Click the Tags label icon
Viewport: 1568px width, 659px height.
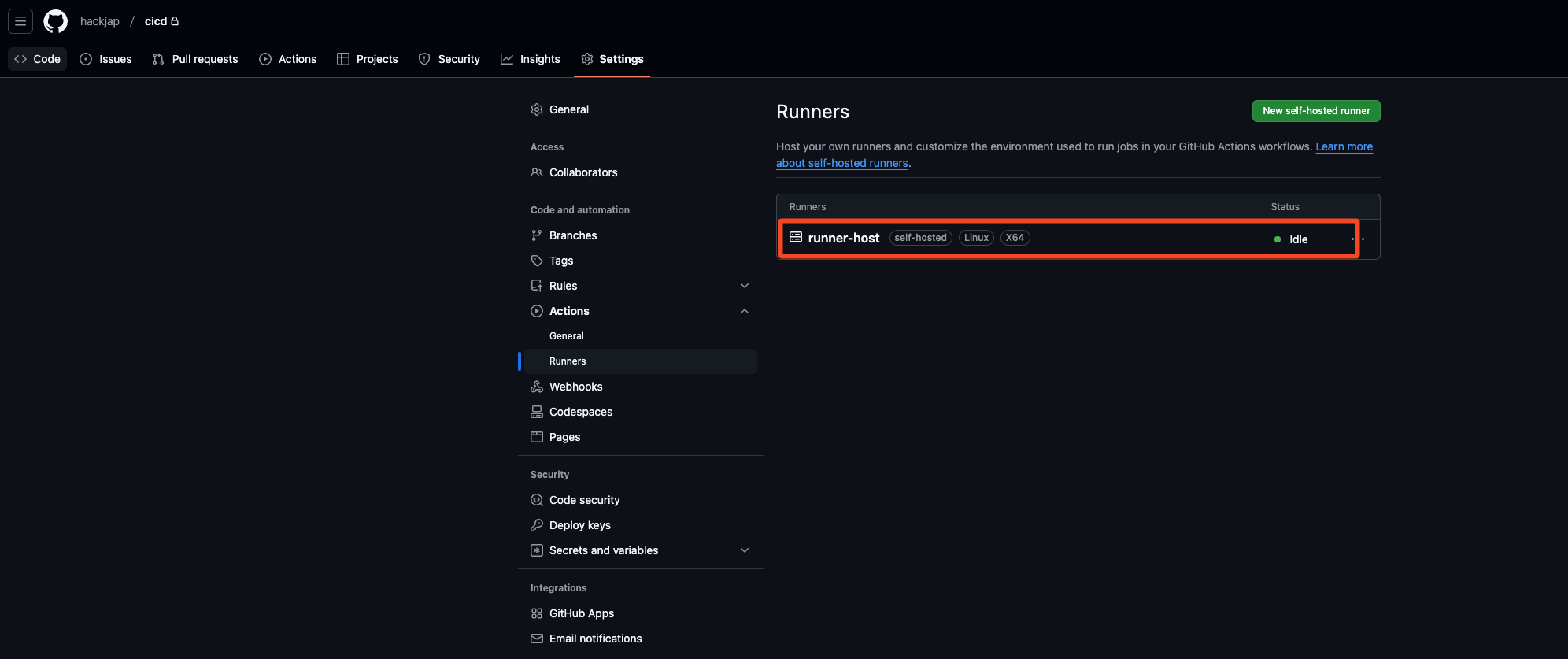(537, 261)
